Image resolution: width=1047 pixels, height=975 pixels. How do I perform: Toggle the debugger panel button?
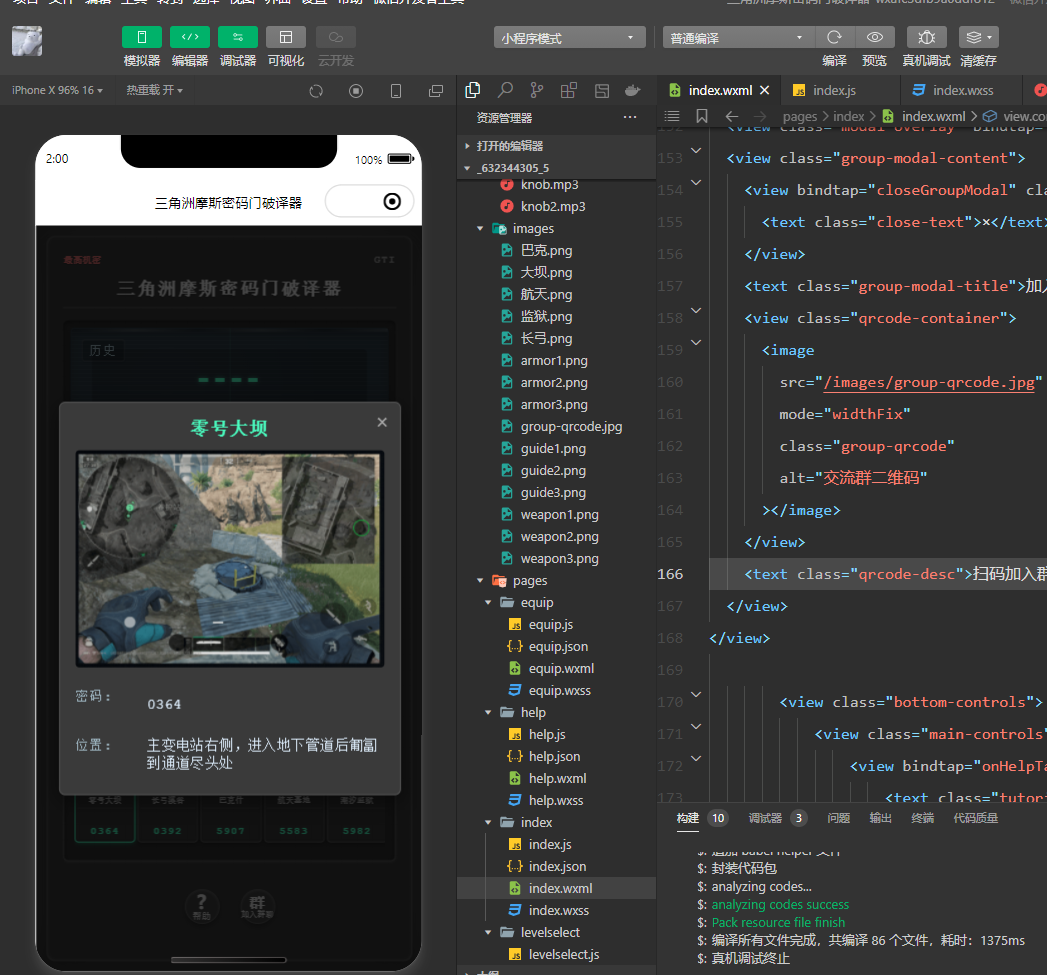[x=237, y=38]
